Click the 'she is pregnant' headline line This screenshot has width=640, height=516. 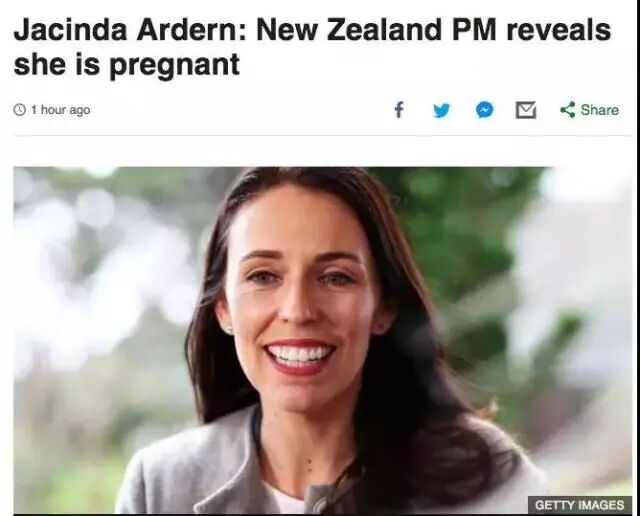127,65
